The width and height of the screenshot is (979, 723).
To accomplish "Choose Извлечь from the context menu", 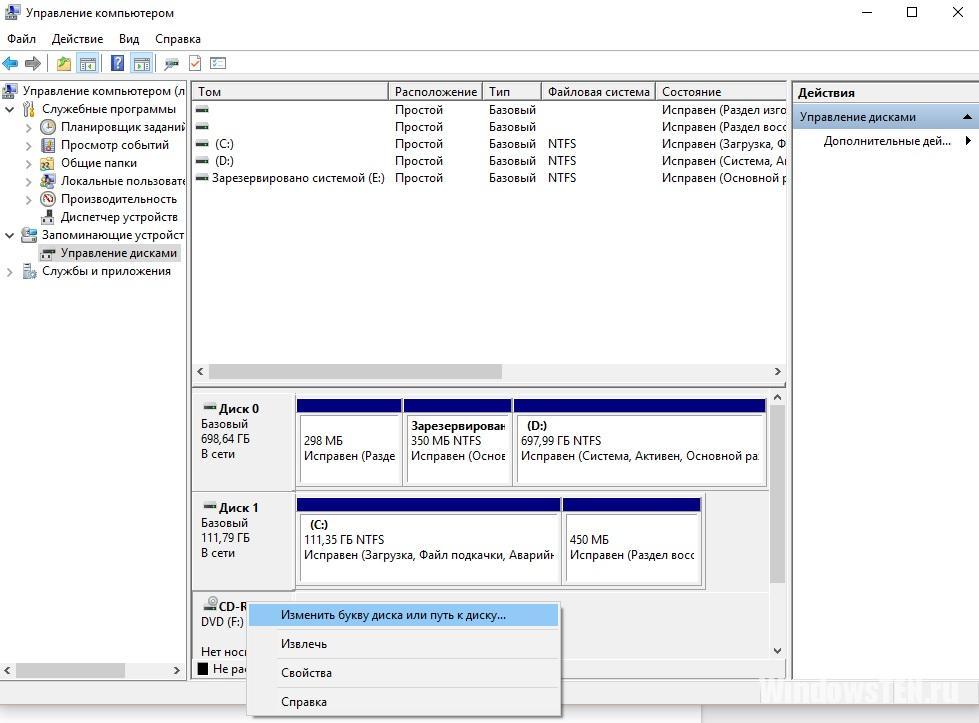I will pyautogui.click(x=403, y=644).
